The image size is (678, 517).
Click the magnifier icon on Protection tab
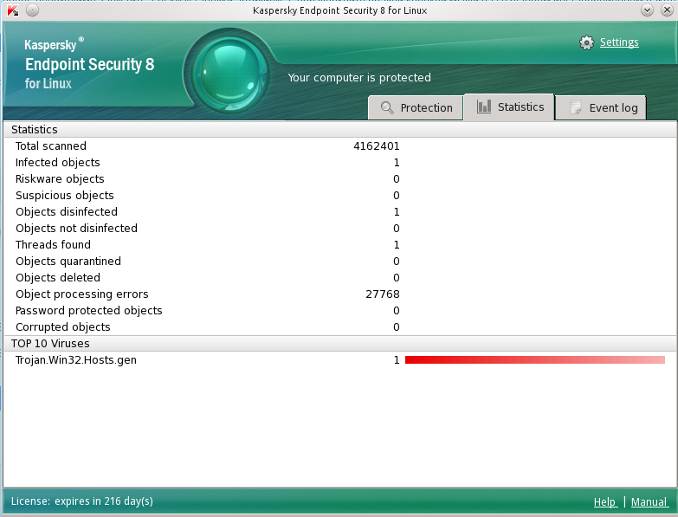click(387, 108)
